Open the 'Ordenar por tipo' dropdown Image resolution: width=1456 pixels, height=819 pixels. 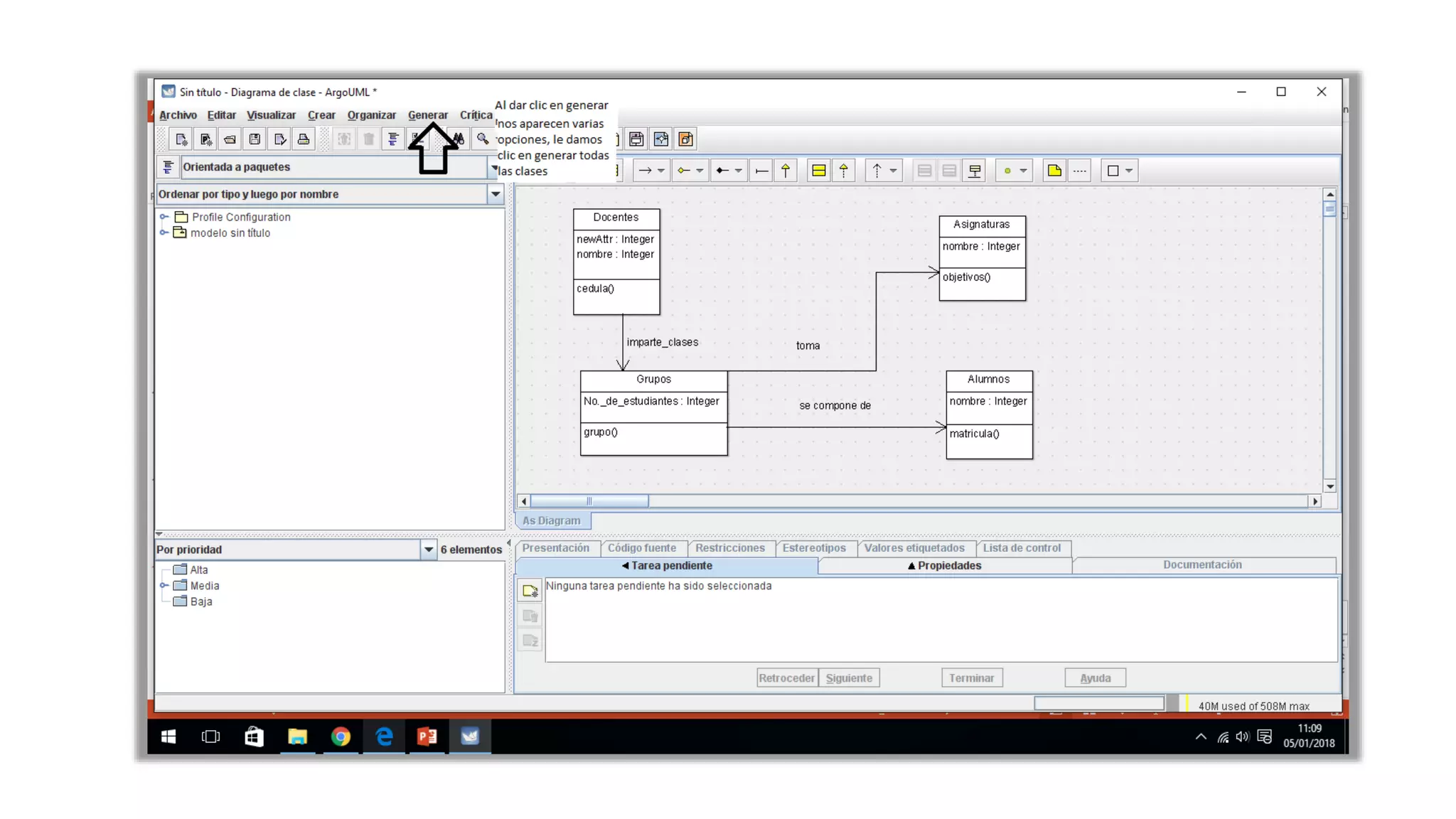[496, 194]
